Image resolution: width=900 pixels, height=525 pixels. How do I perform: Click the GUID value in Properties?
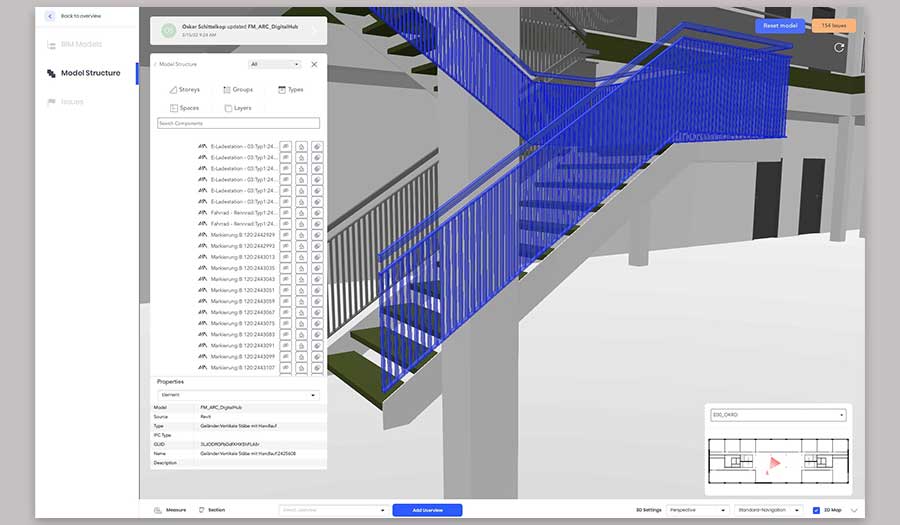pos(230,444)
